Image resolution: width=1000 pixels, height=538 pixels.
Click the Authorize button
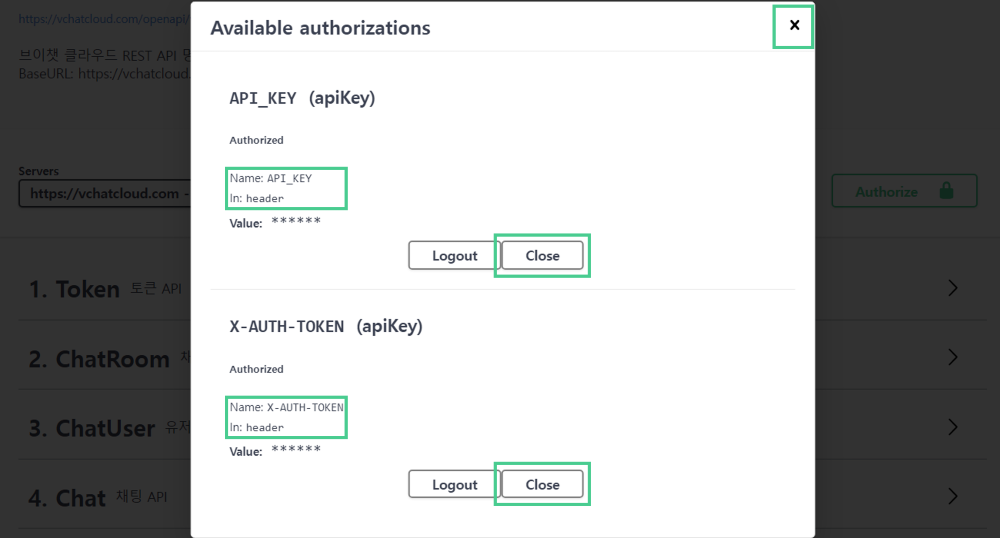pyautogui.click(x=904, y=191)
